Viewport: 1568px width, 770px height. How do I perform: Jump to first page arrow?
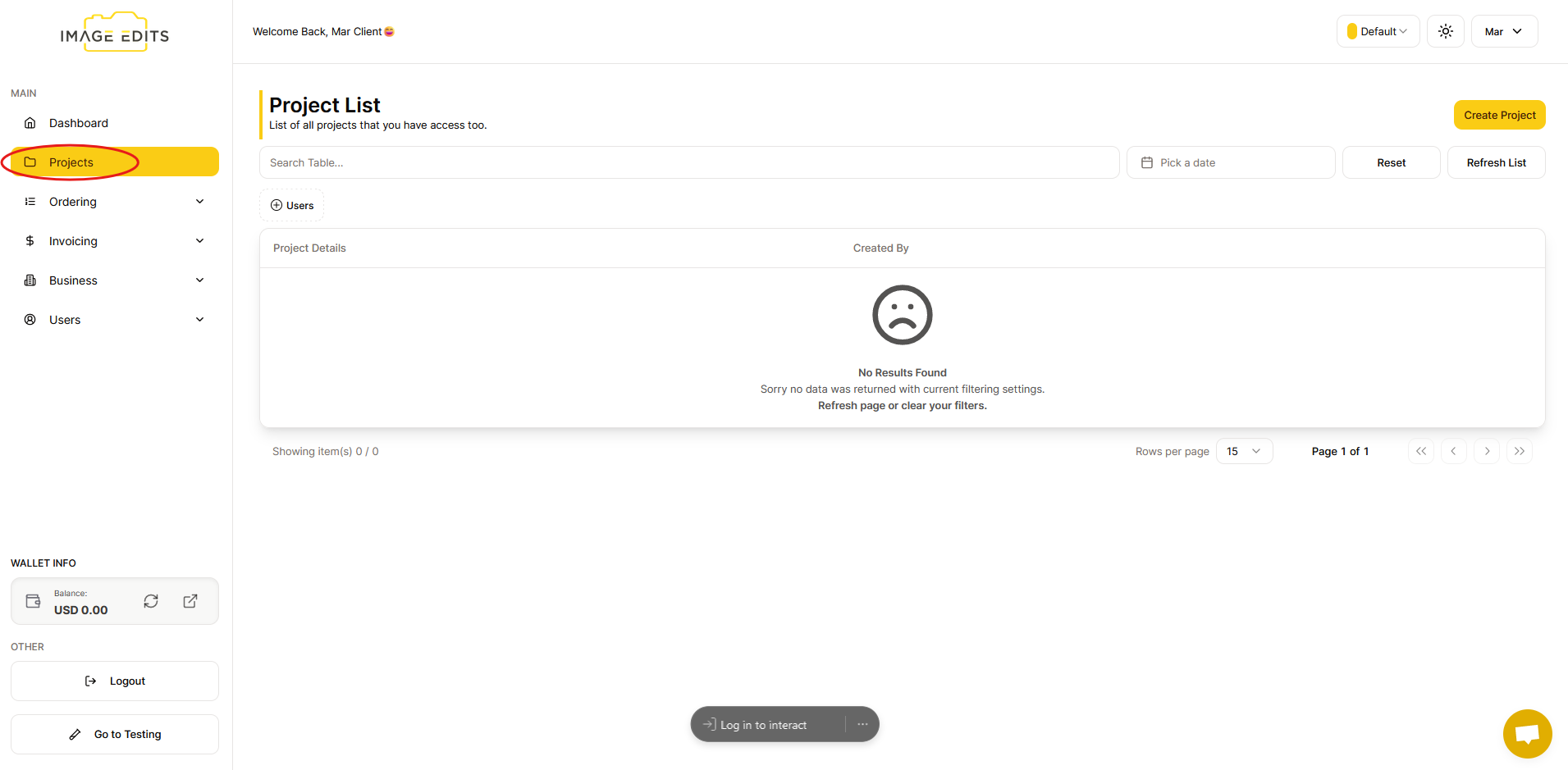pyautogui.click(x=1421, y=451)
